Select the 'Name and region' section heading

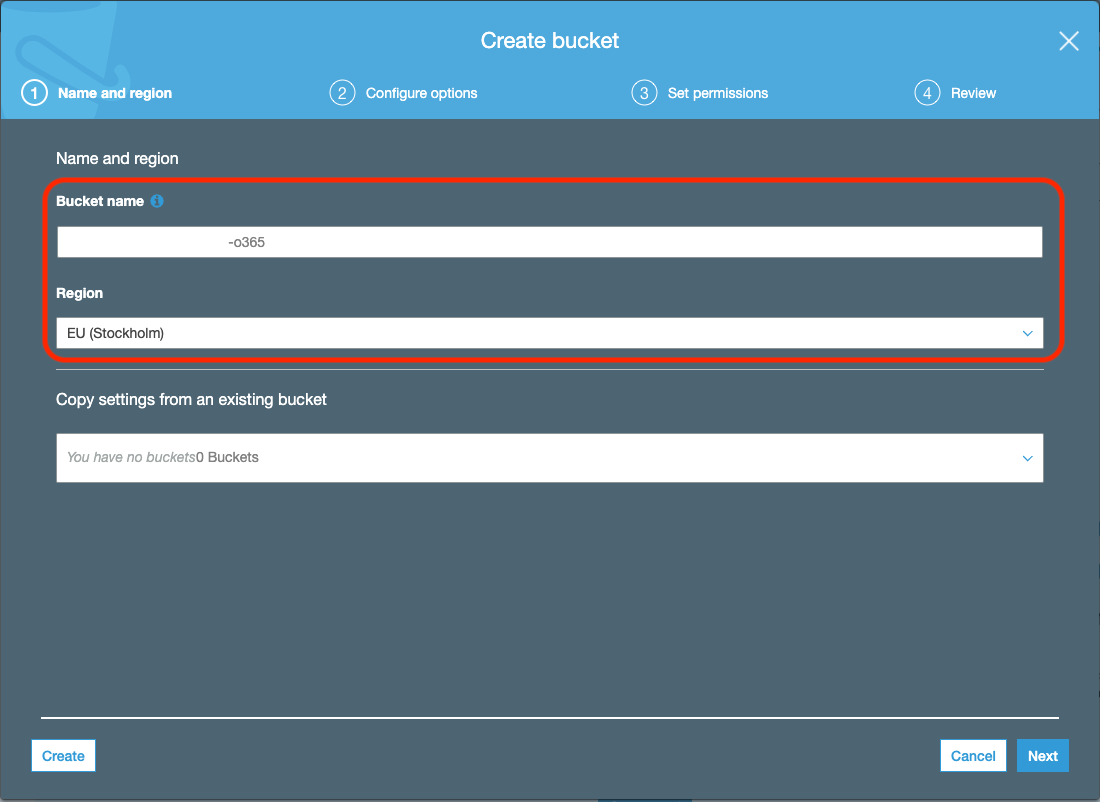coord(117,159)
